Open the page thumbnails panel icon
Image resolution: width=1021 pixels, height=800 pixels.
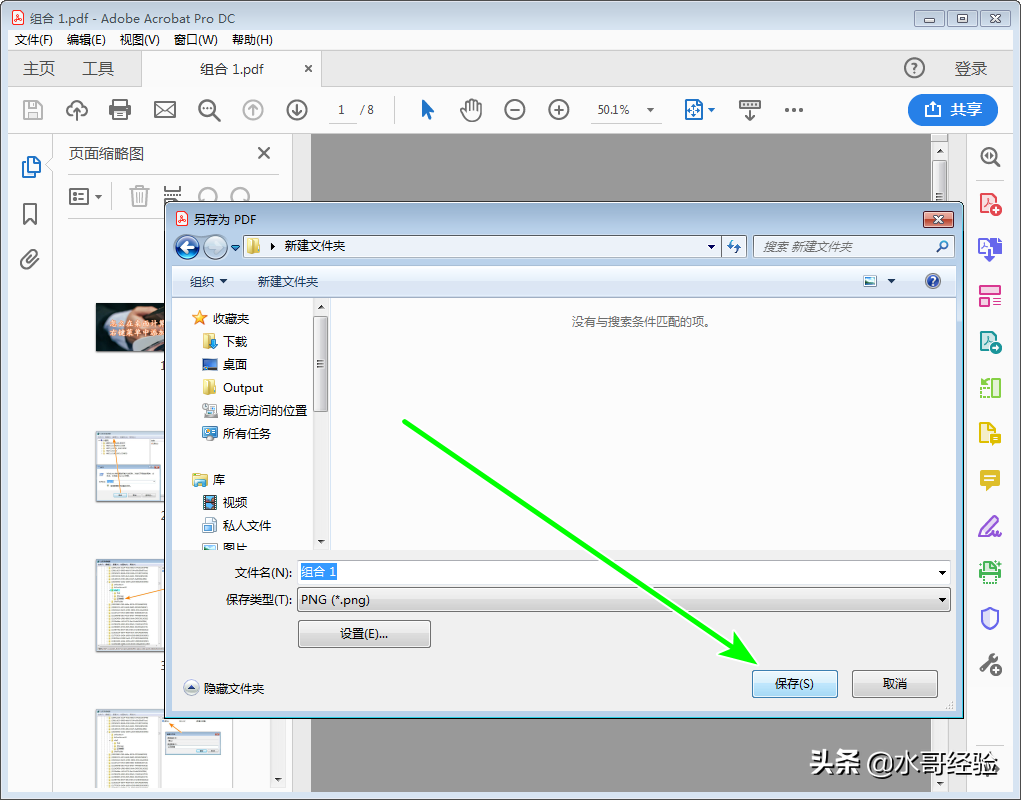pyautogui.click(x=31, y=167)
